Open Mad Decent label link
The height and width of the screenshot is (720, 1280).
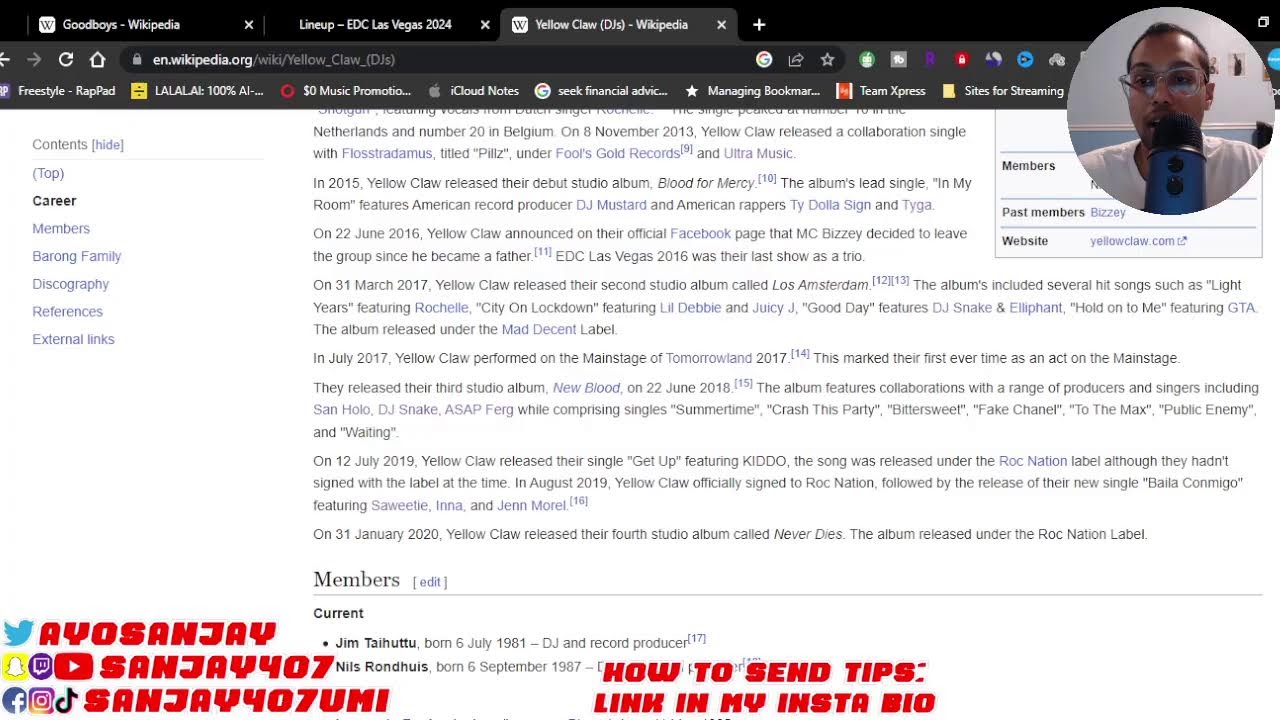point(539,330)
